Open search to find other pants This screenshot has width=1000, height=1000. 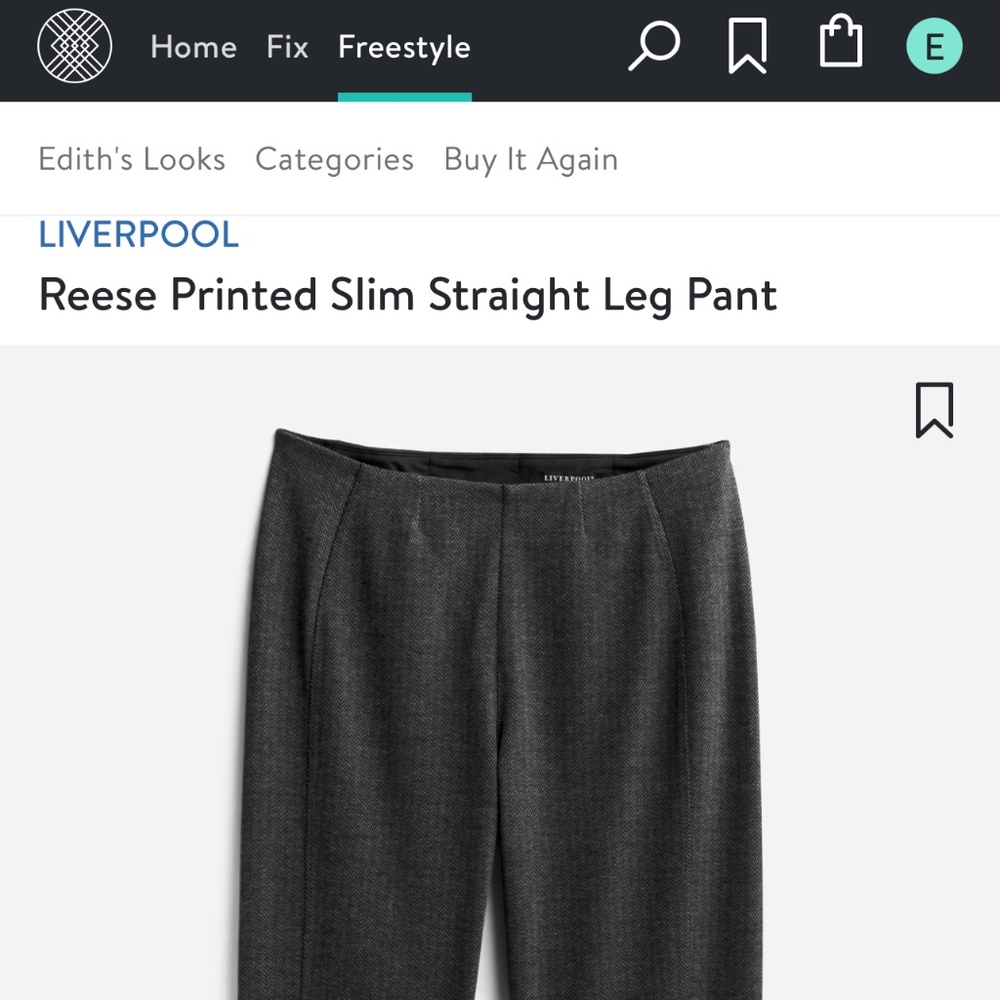(653, 46)
